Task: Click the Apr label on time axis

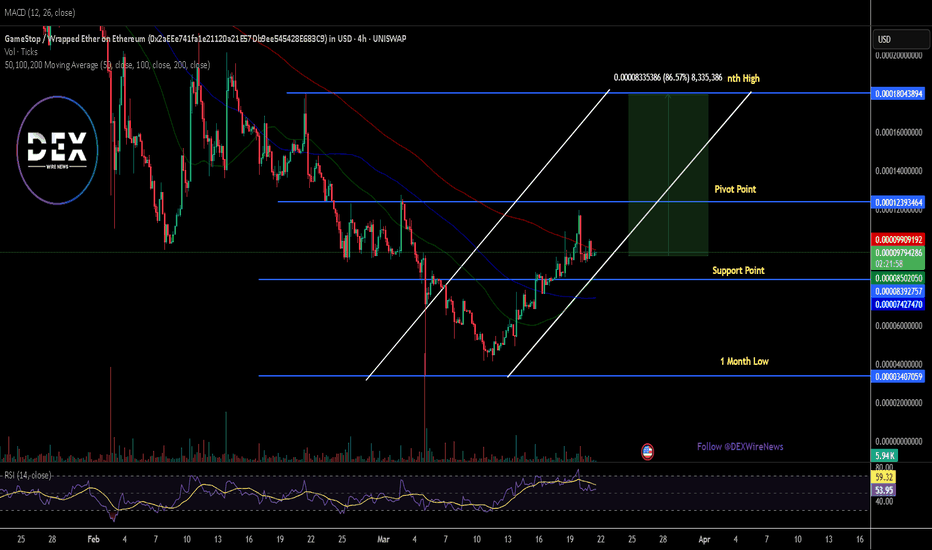Action: 704,539
